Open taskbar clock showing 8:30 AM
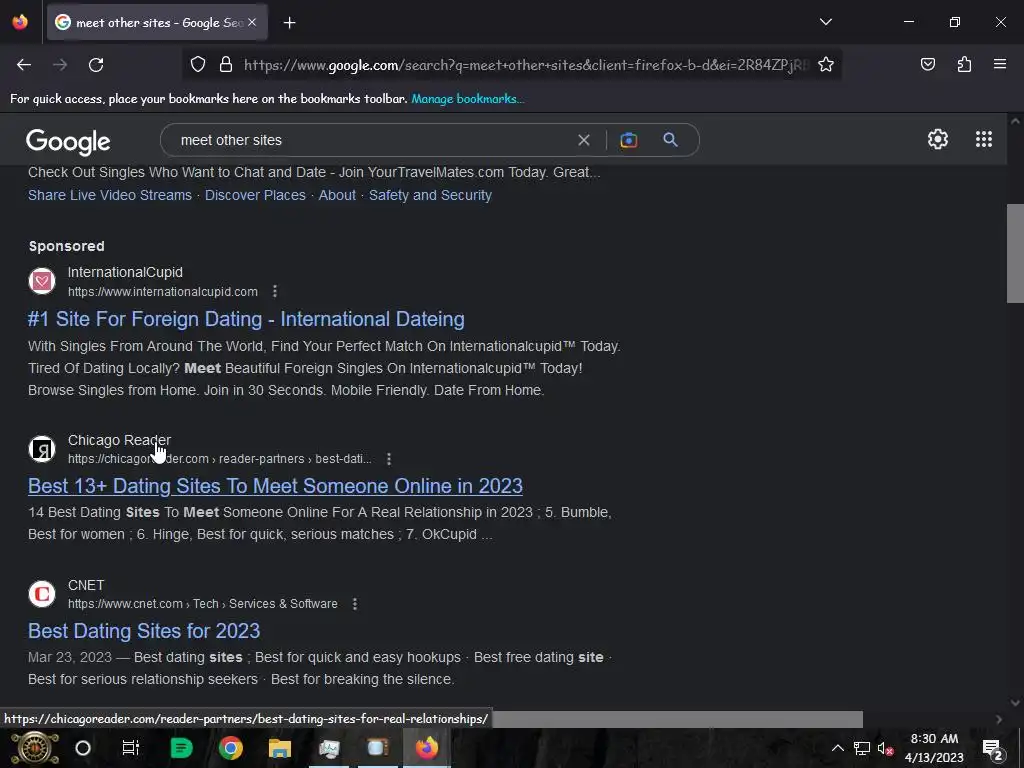The height and width of the screenshot is (768, 1024). click(934, 748)
